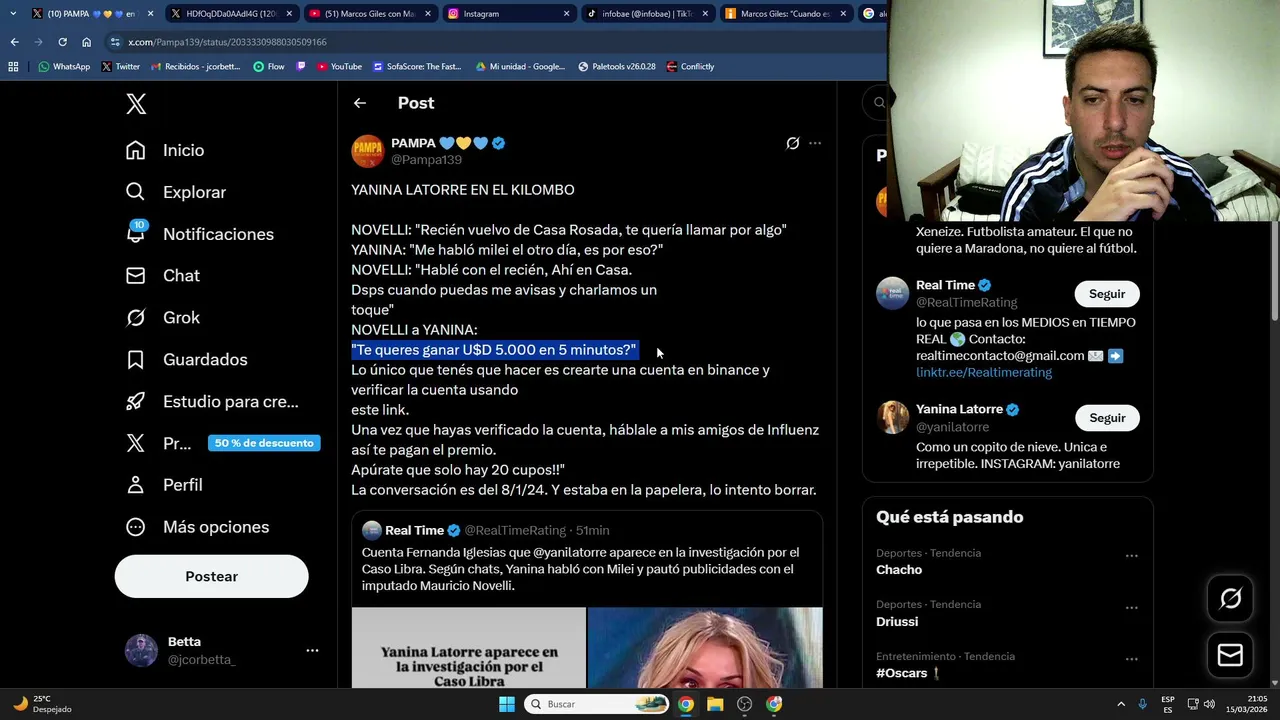Open Chrome apps grid icon
Screen dimensions: 1280x720
pos(13,67)
